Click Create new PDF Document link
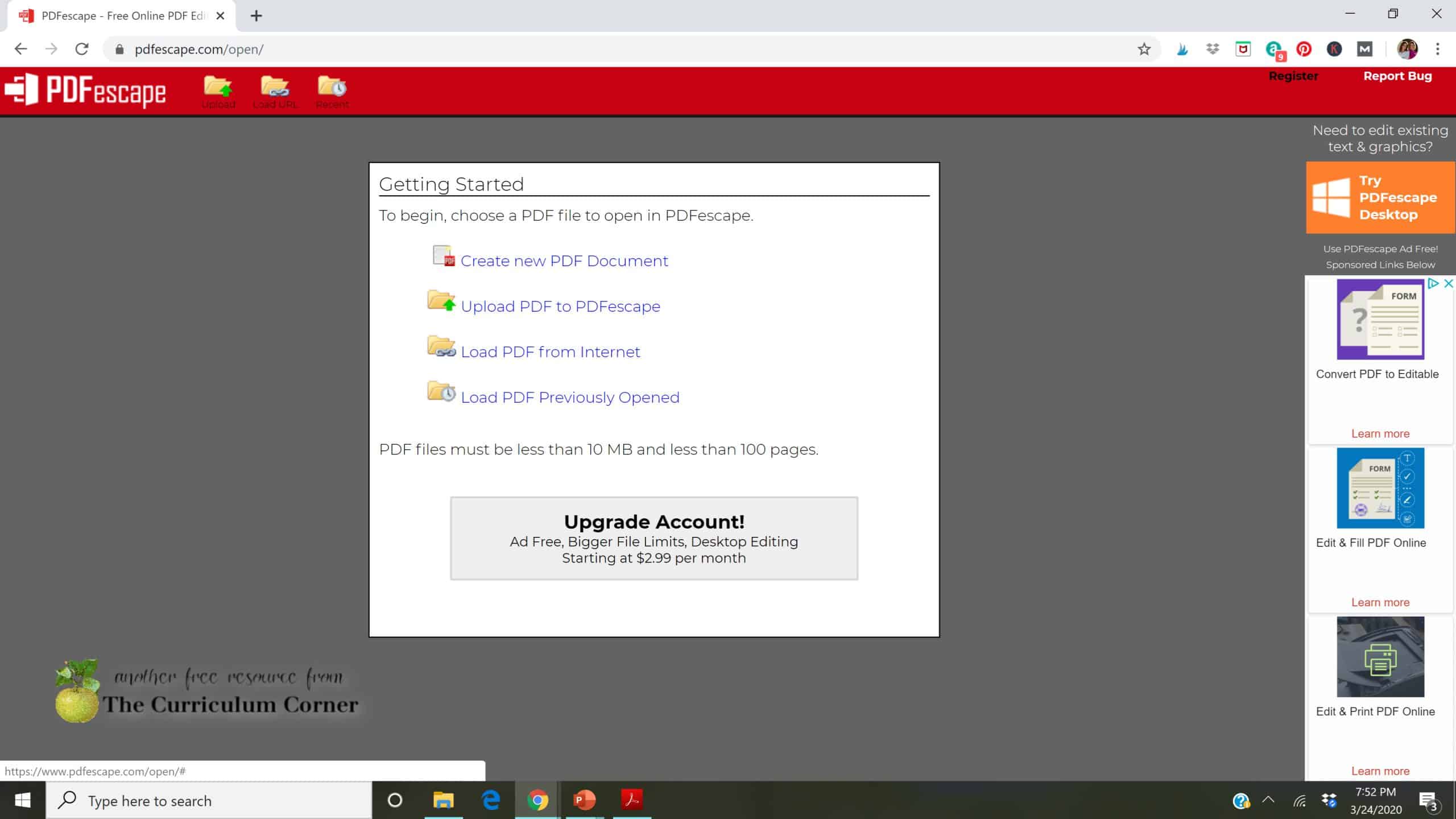Viewport: 1456px width, 819px height. tap(564, 261)
